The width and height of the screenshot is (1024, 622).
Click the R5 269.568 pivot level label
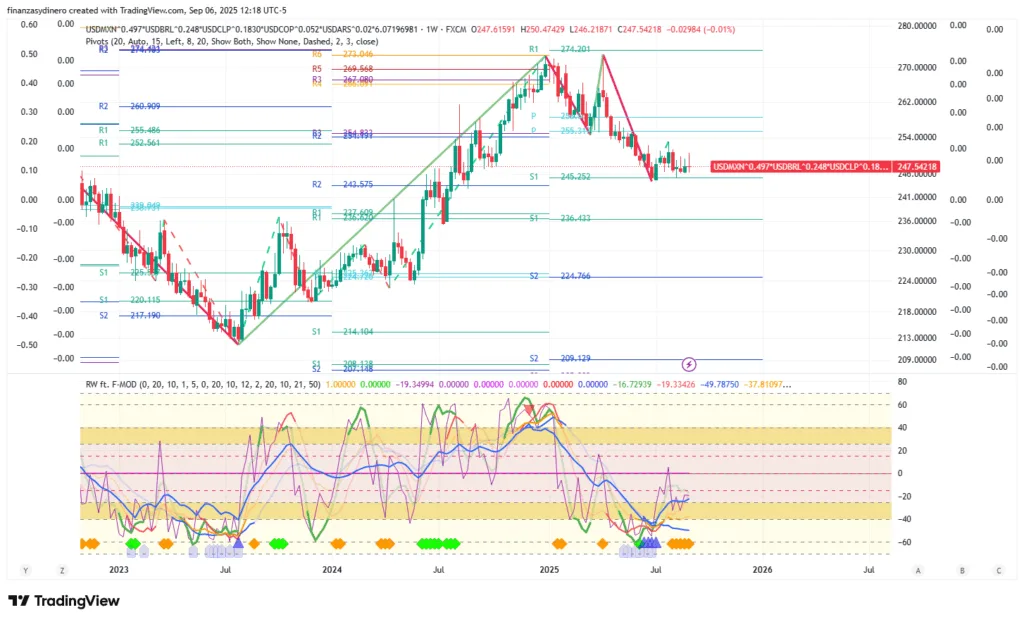coord(342,69)
